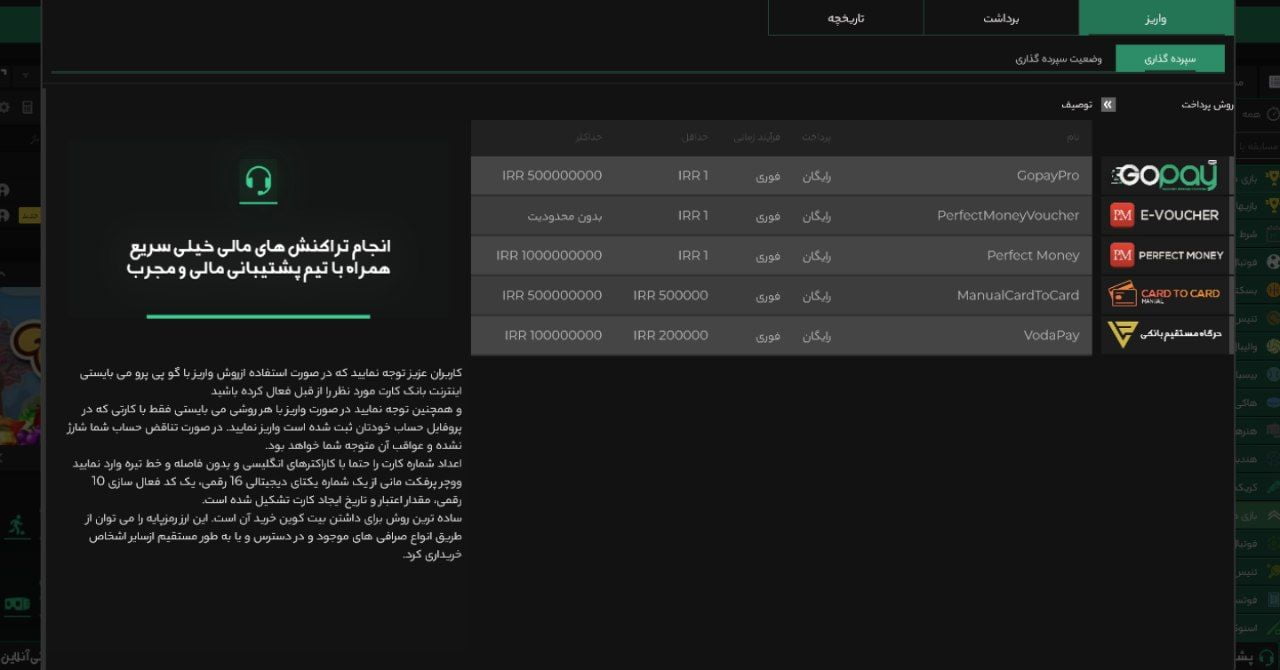1280x670 pixels.
Task: Switch to the واریز deposit tab
Action: point(1155,17)
